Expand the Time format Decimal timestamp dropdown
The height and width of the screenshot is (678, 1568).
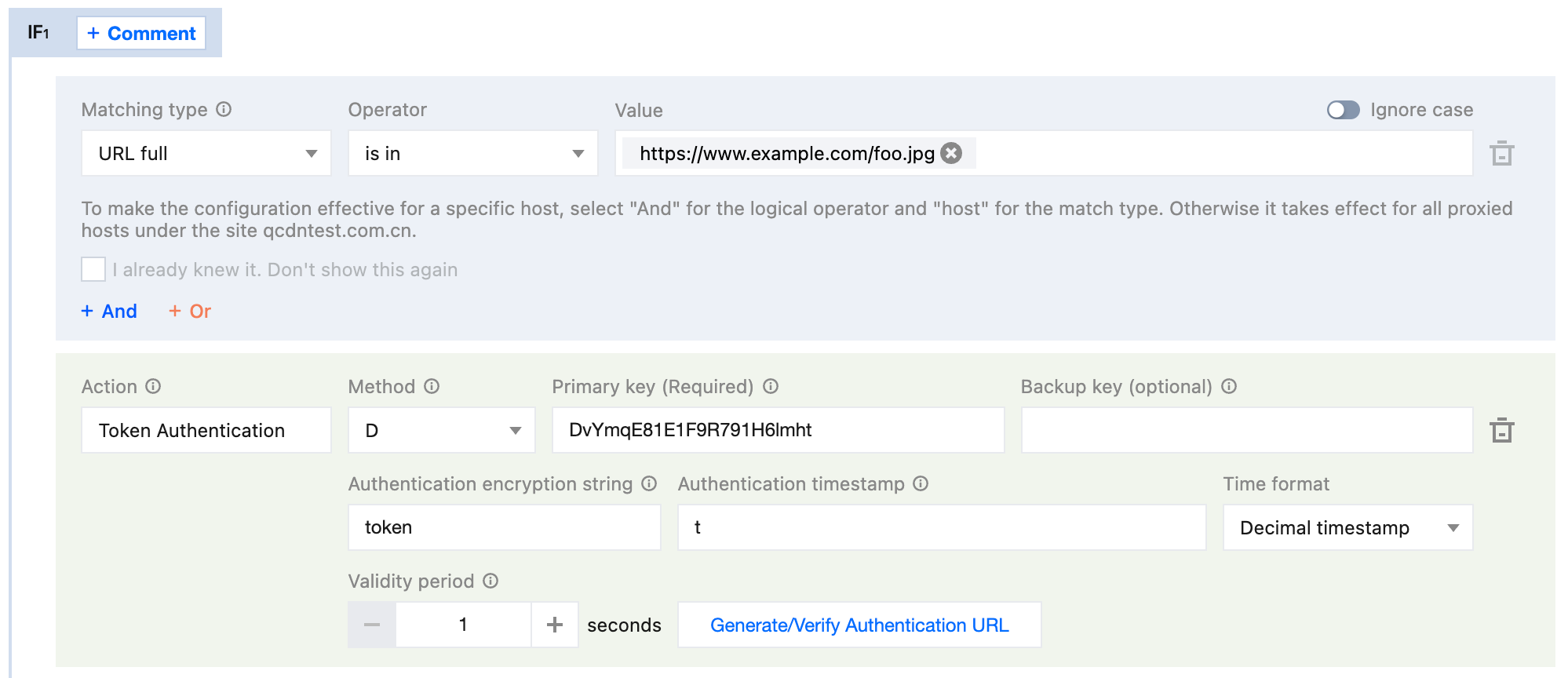[x=1347, y=527]
